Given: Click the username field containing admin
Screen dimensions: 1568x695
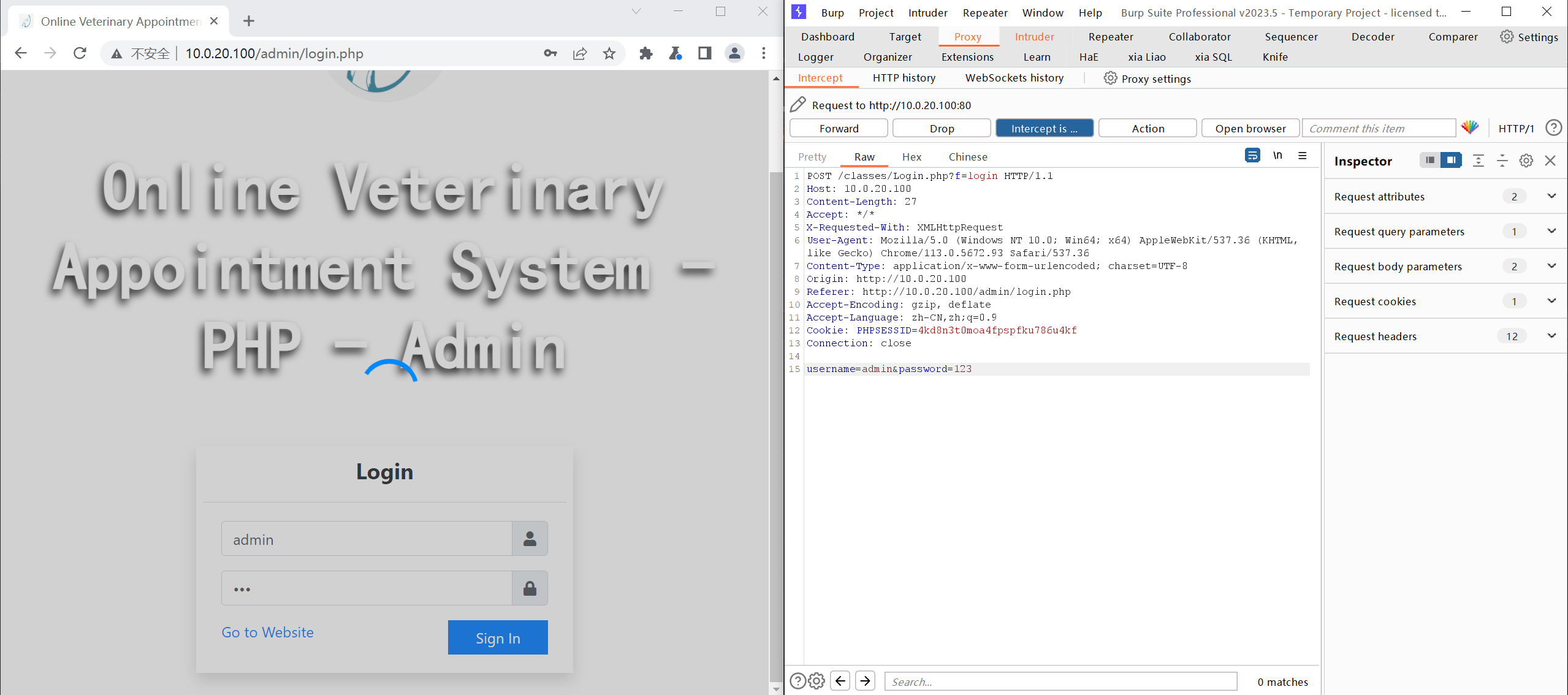Looking at the screenshot, I should point(367,539).
